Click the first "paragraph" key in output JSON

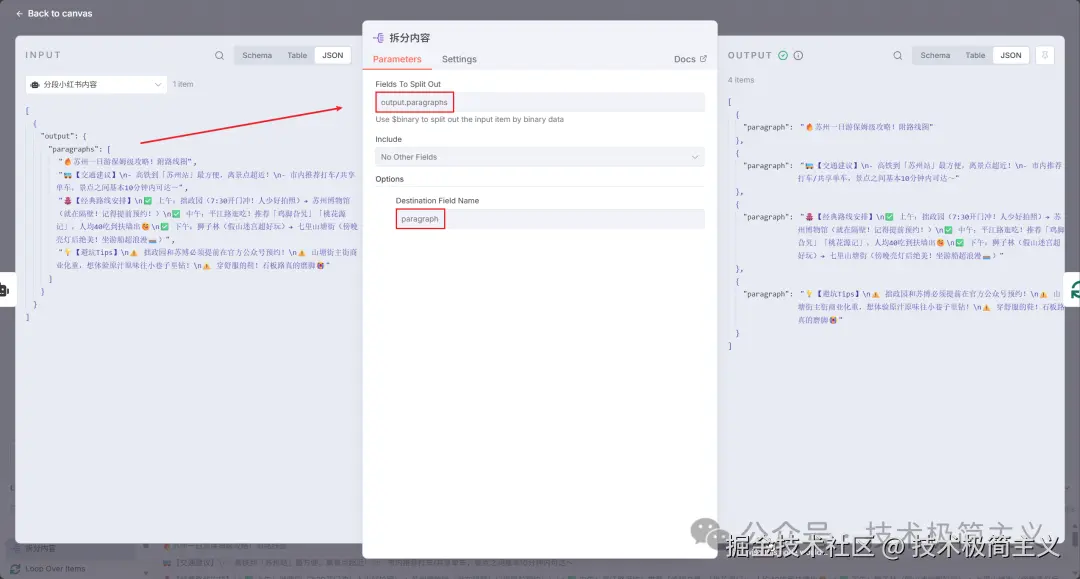pos(768,127)
